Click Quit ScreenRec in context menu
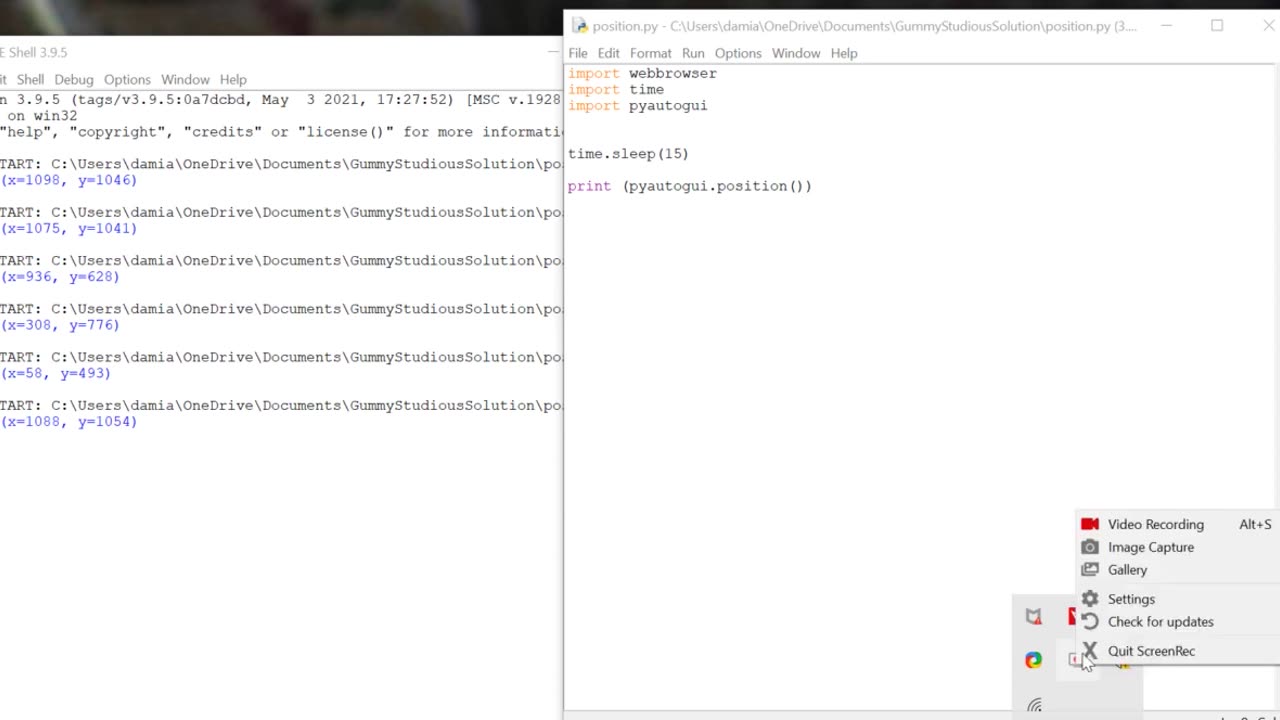The height and width of the screenshot is (720, 1280). click(x=1151, y=651)
